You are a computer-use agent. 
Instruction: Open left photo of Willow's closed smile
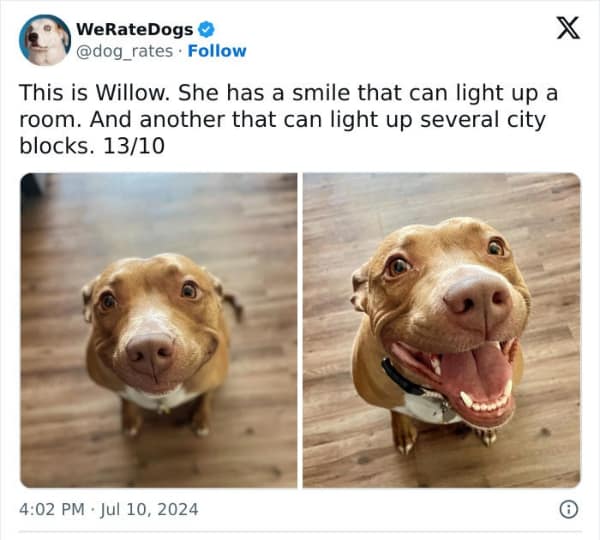[x=158, y=330]
